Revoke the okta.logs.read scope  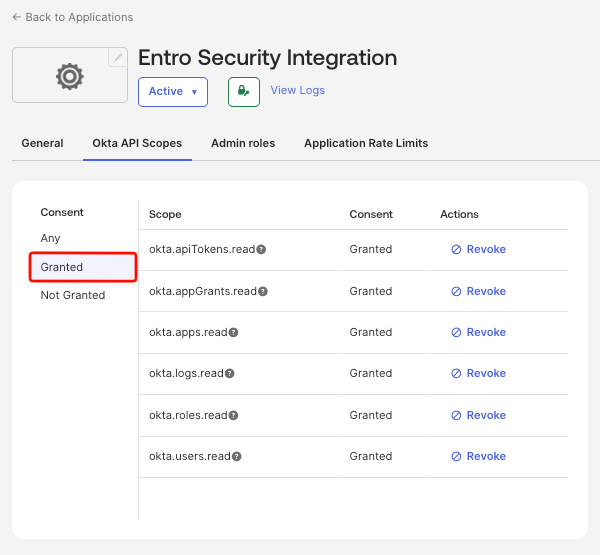coord(478,374)
